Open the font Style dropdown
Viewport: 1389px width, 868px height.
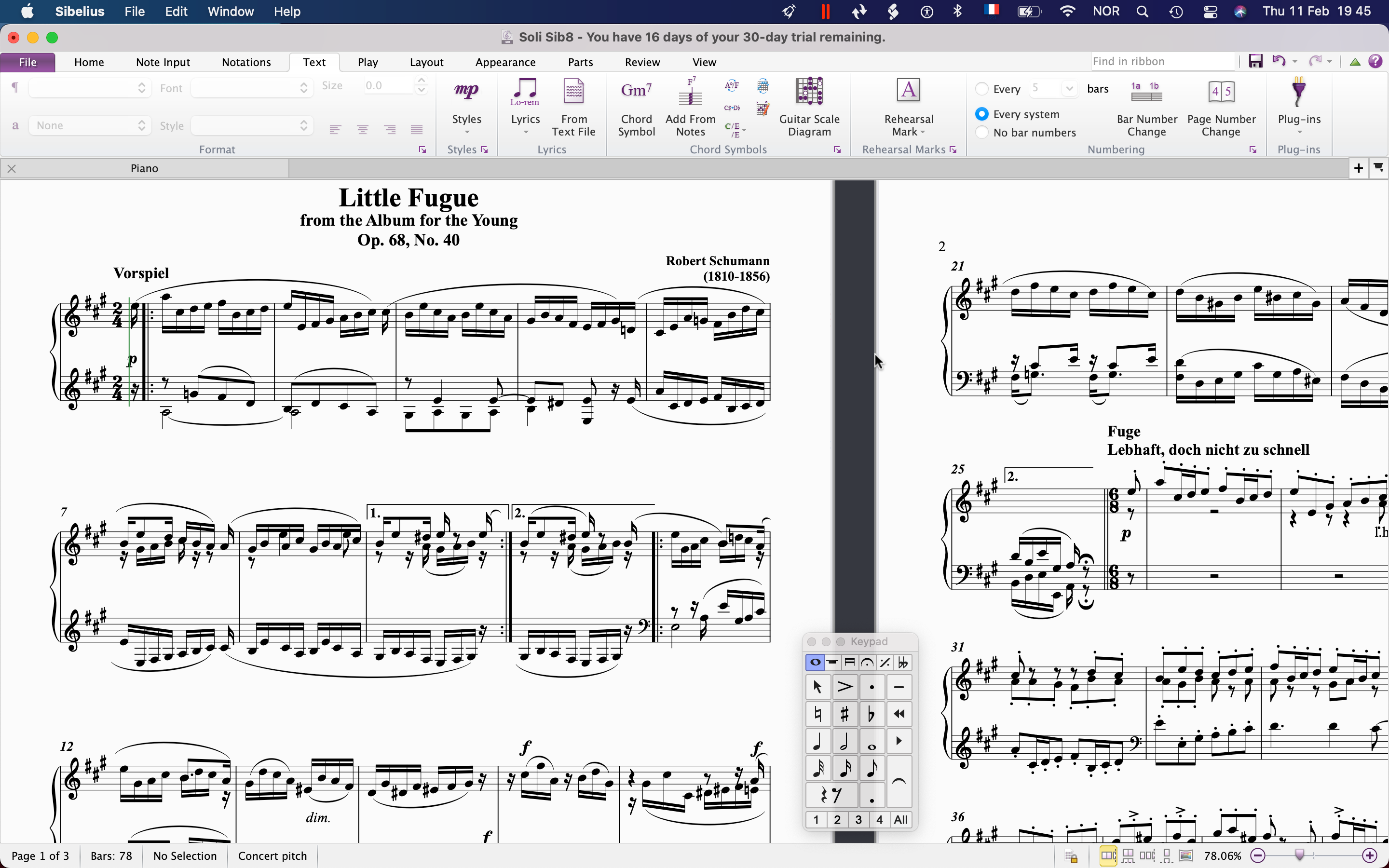252,126
